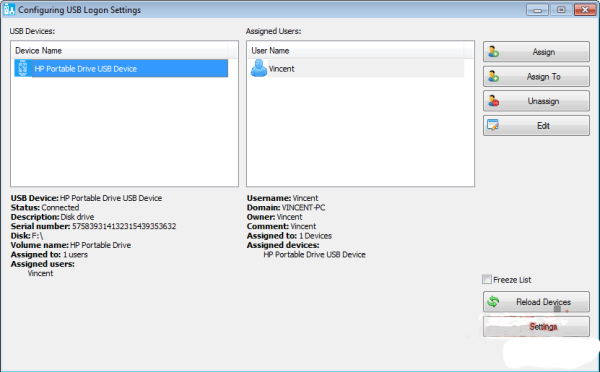Click Assigned to 1 users text
Viewport: 600px width, 372px height.
tap(49, 255)
